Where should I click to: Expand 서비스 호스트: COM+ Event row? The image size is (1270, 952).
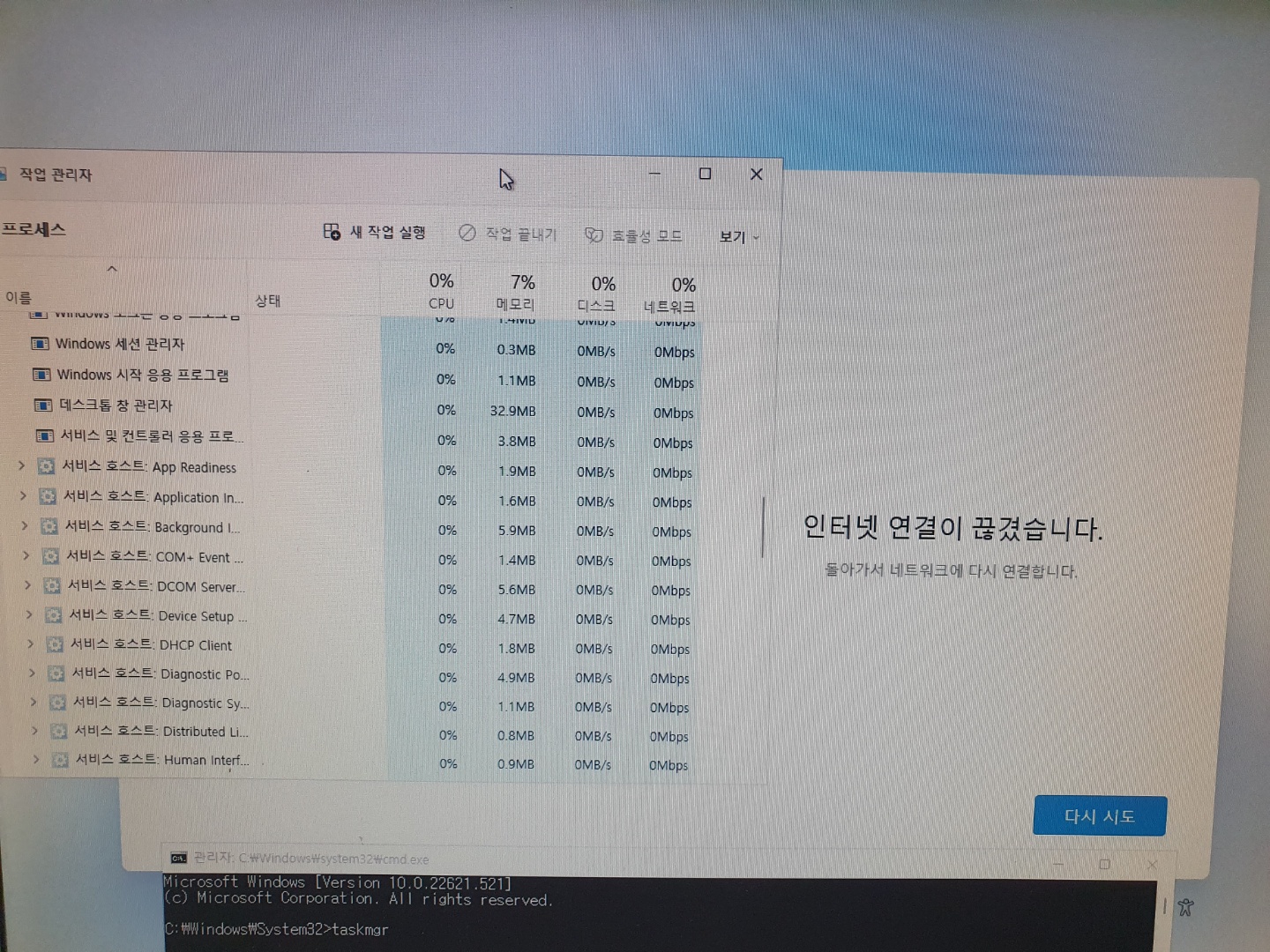[26, 555]
